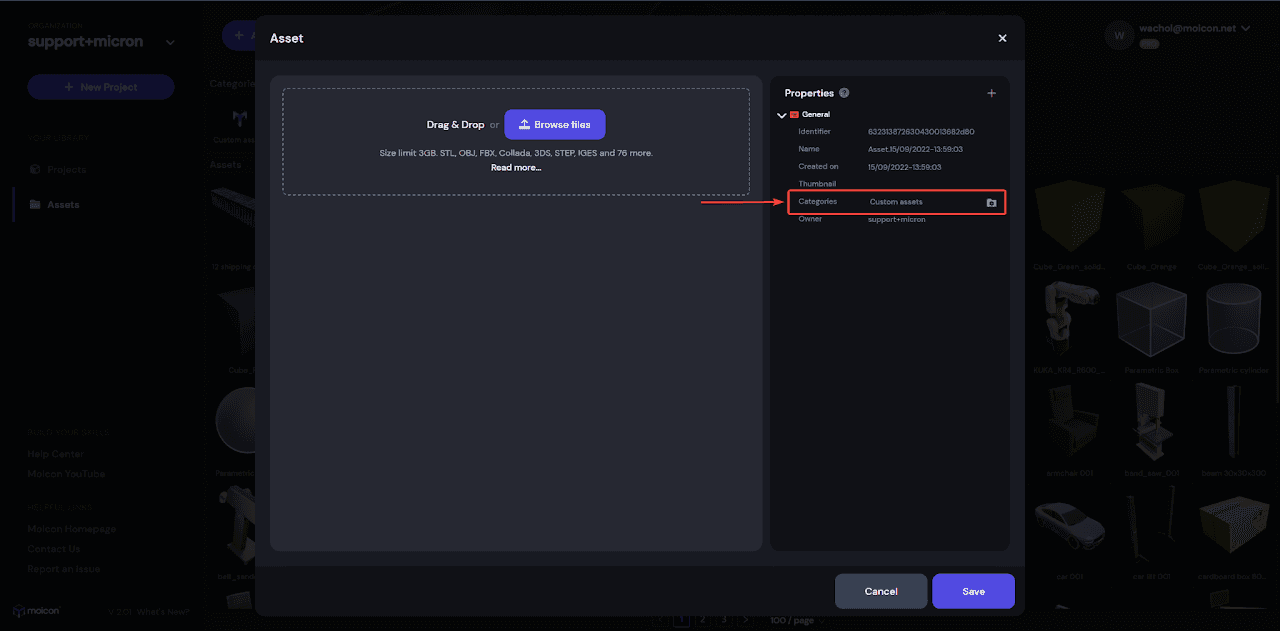
Task: Click the Save button
Action: pyautogui.click(x=973, y=591)
